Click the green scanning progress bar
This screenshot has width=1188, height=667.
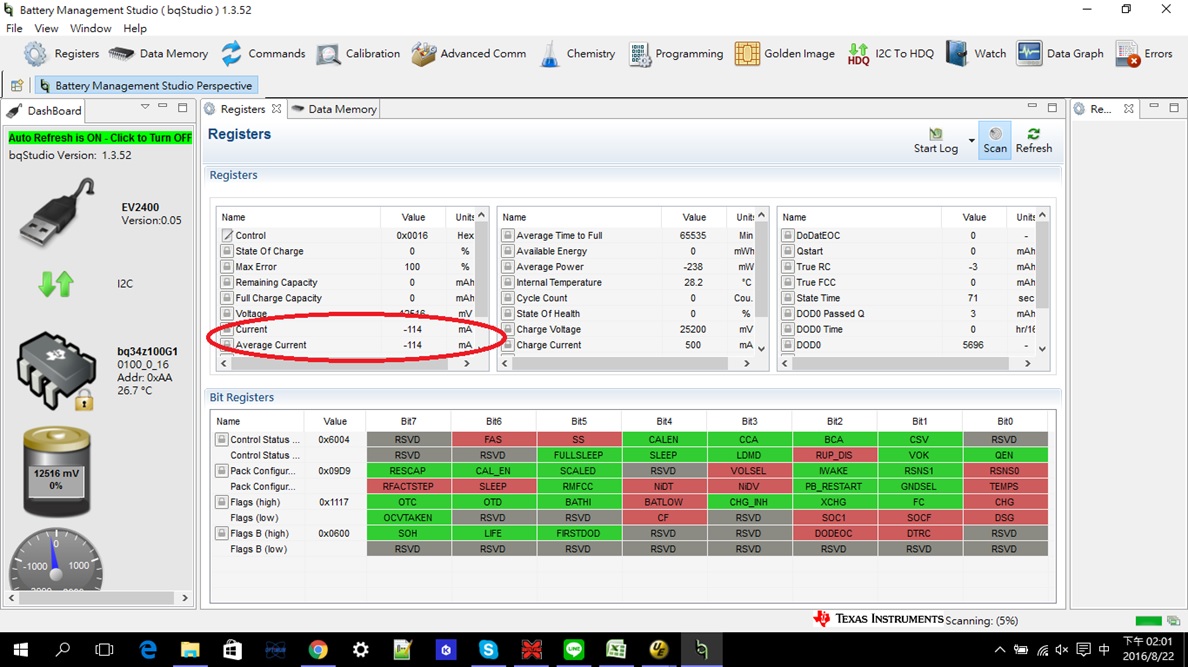pos(1149,621)
